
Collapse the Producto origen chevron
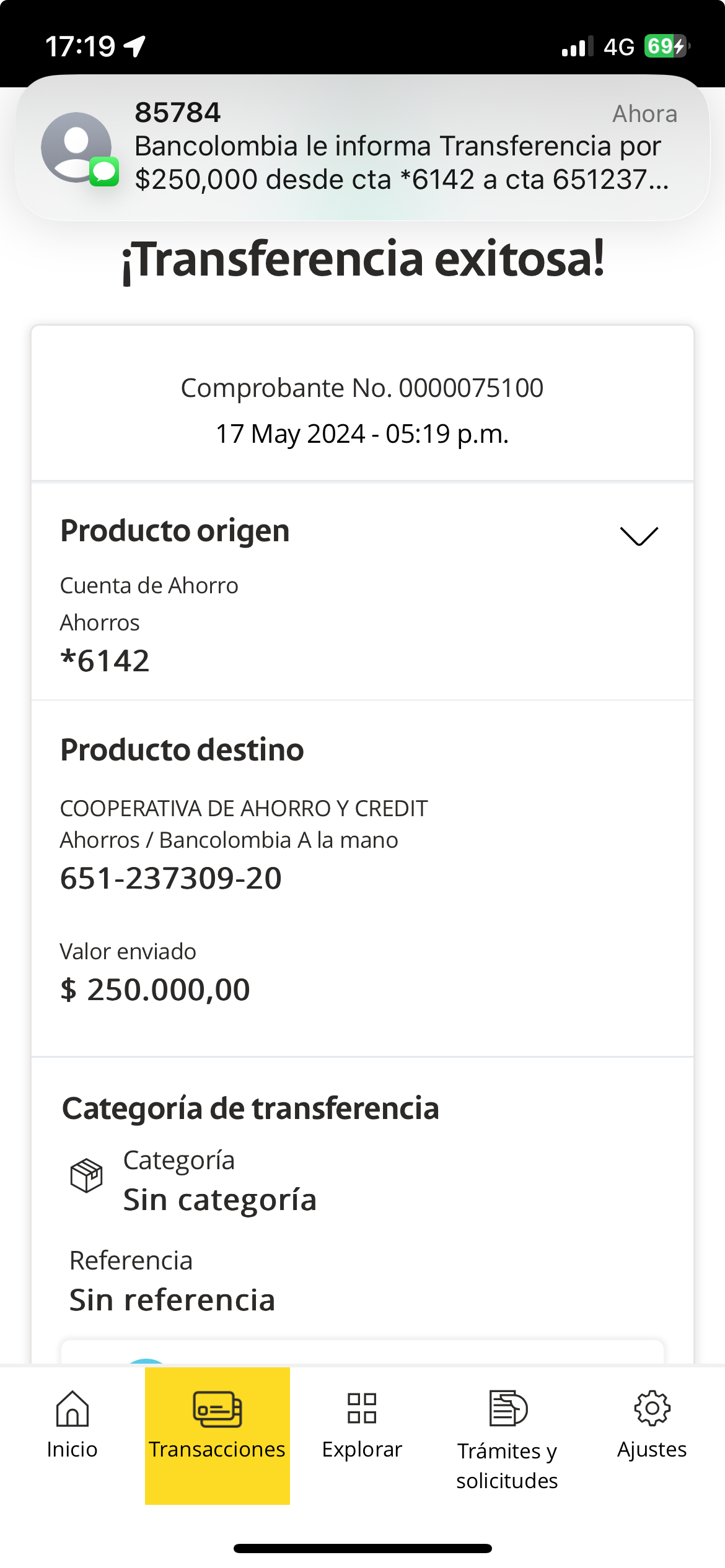point(639,536)
